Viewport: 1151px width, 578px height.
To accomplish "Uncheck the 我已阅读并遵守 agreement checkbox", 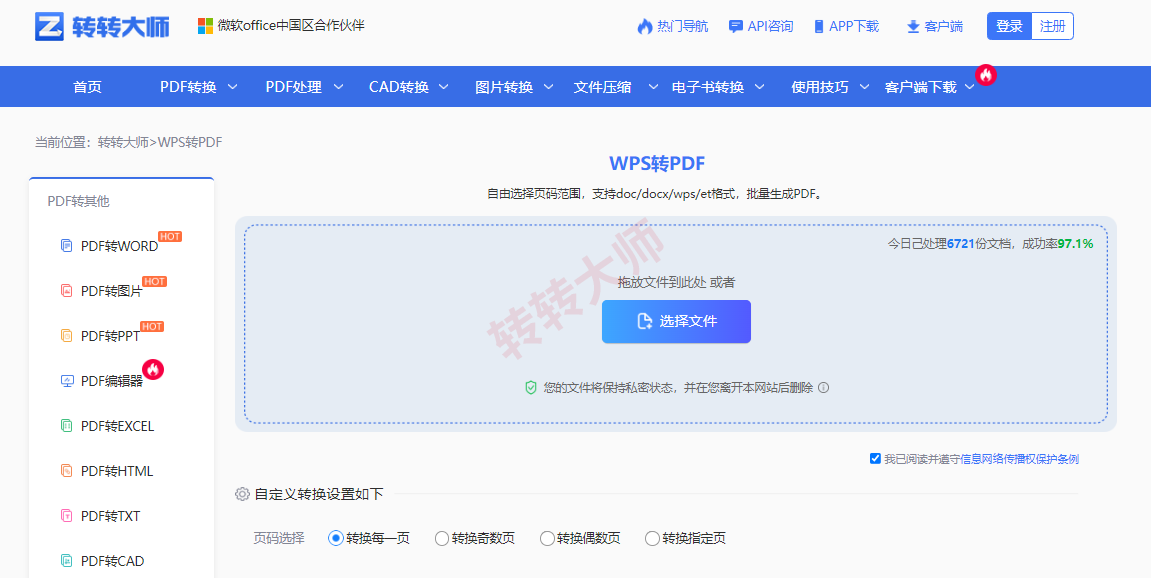I will click(x=875, y=458).
